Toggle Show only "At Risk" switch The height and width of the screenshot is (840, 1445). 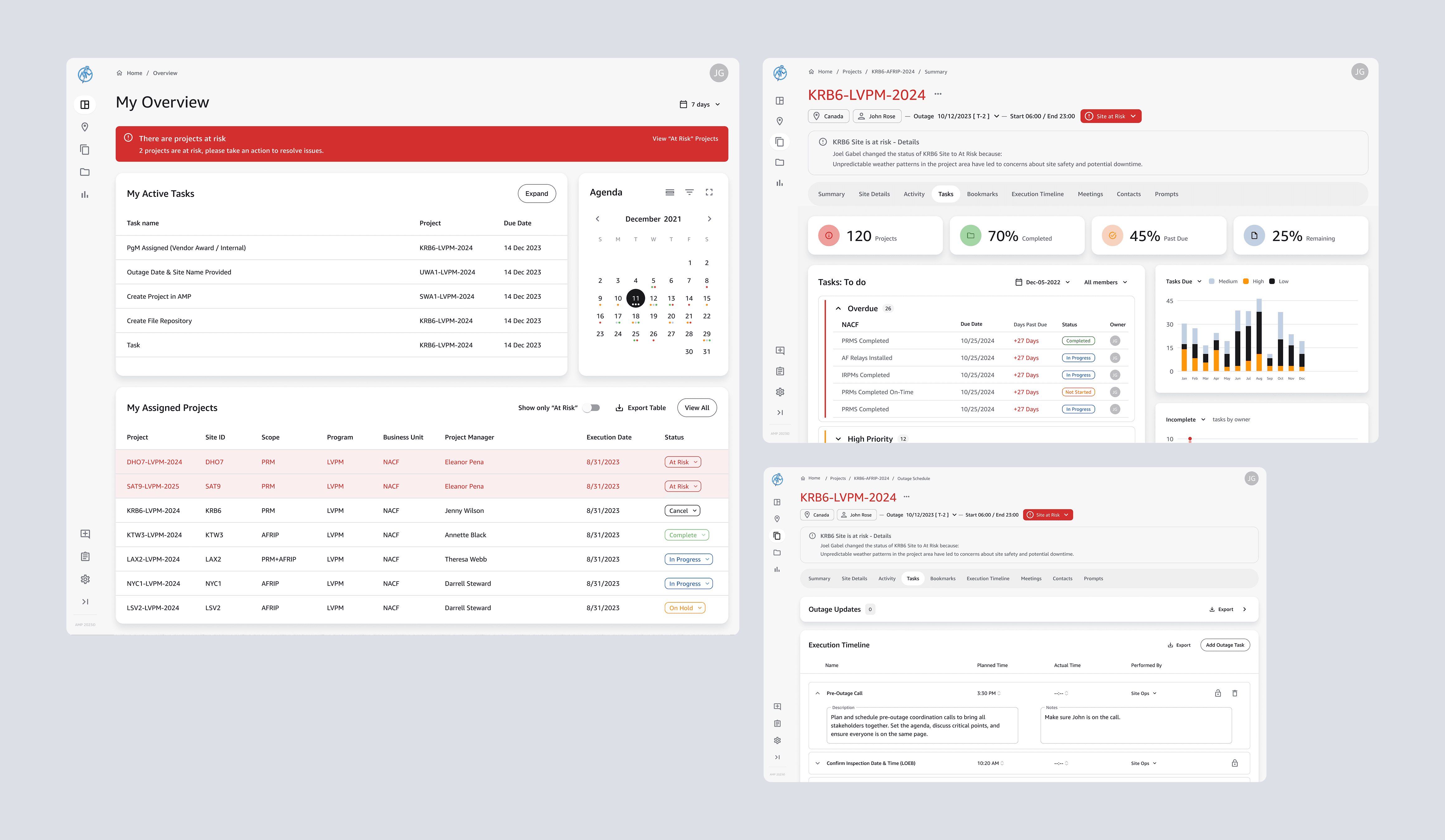[x=592, y=408]
